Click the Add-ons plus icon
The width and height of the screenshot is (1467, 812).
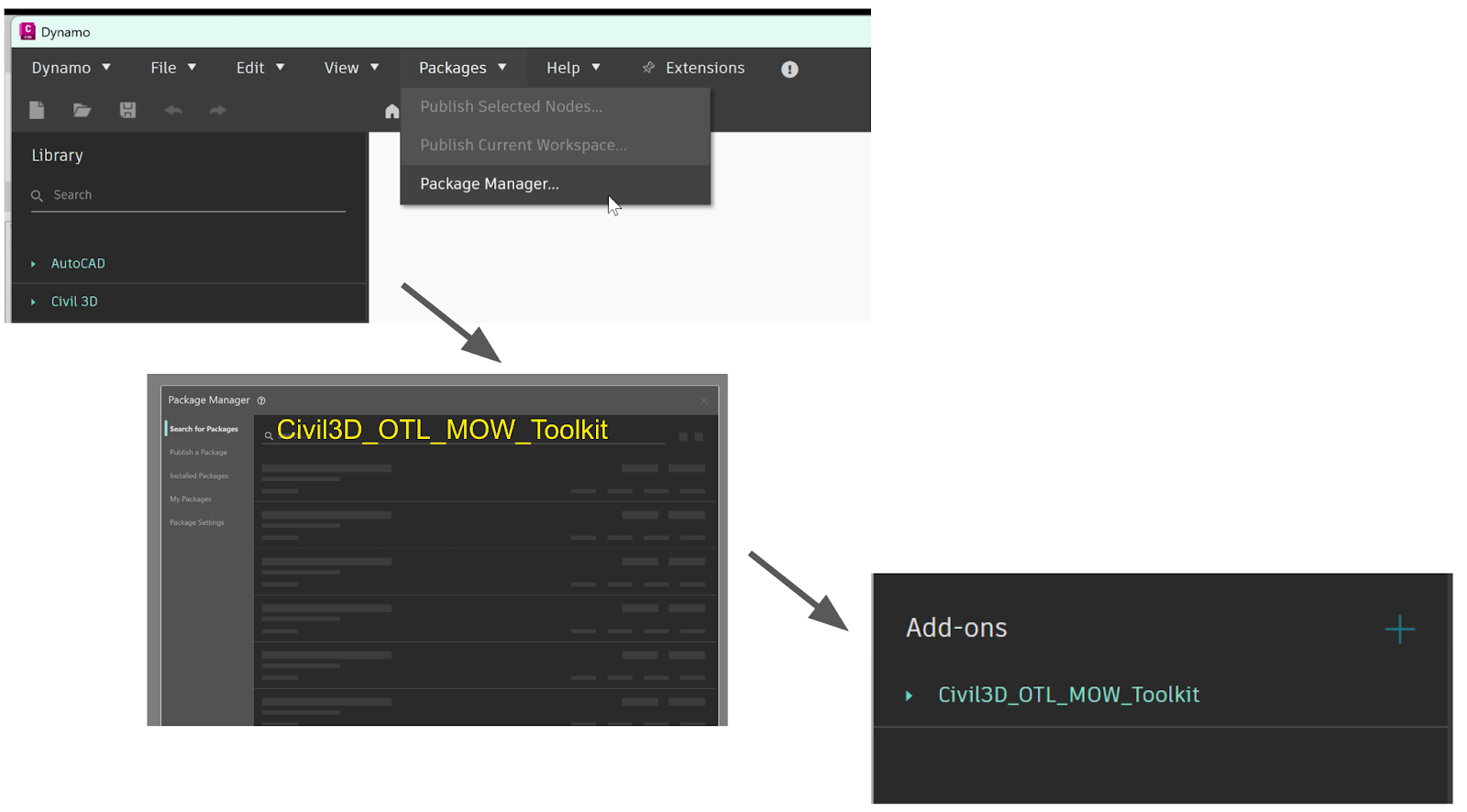point(1399,630)
